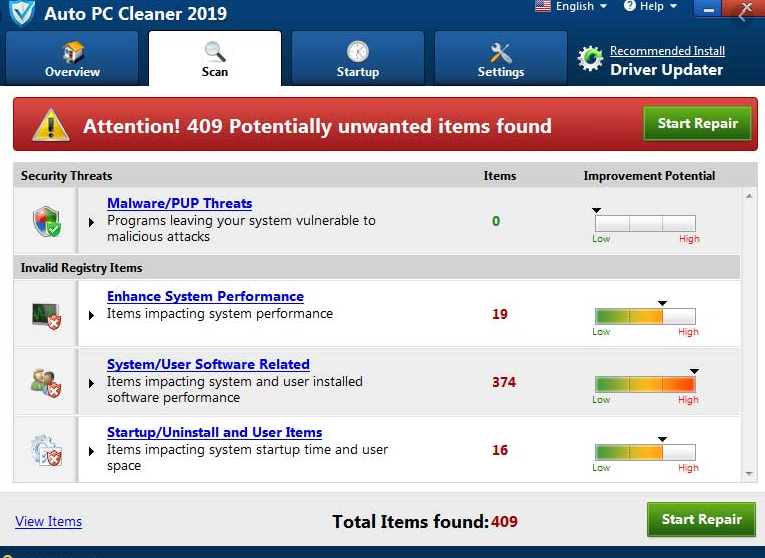Viewport: 765px width, 558px height.
Task: Switch to the Scan tab
Action: (215, 59)
